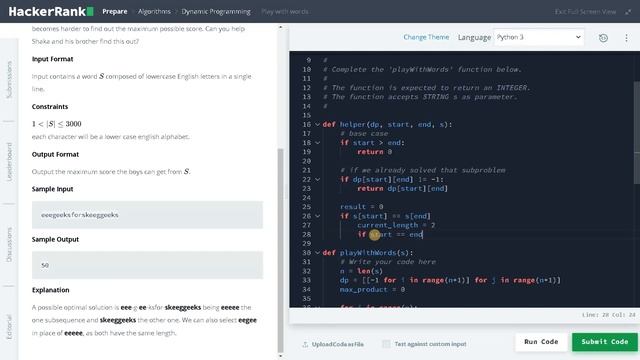This screenshot has width=640, height=360.
Task: Click the Constraints heading
Action: 50,107
